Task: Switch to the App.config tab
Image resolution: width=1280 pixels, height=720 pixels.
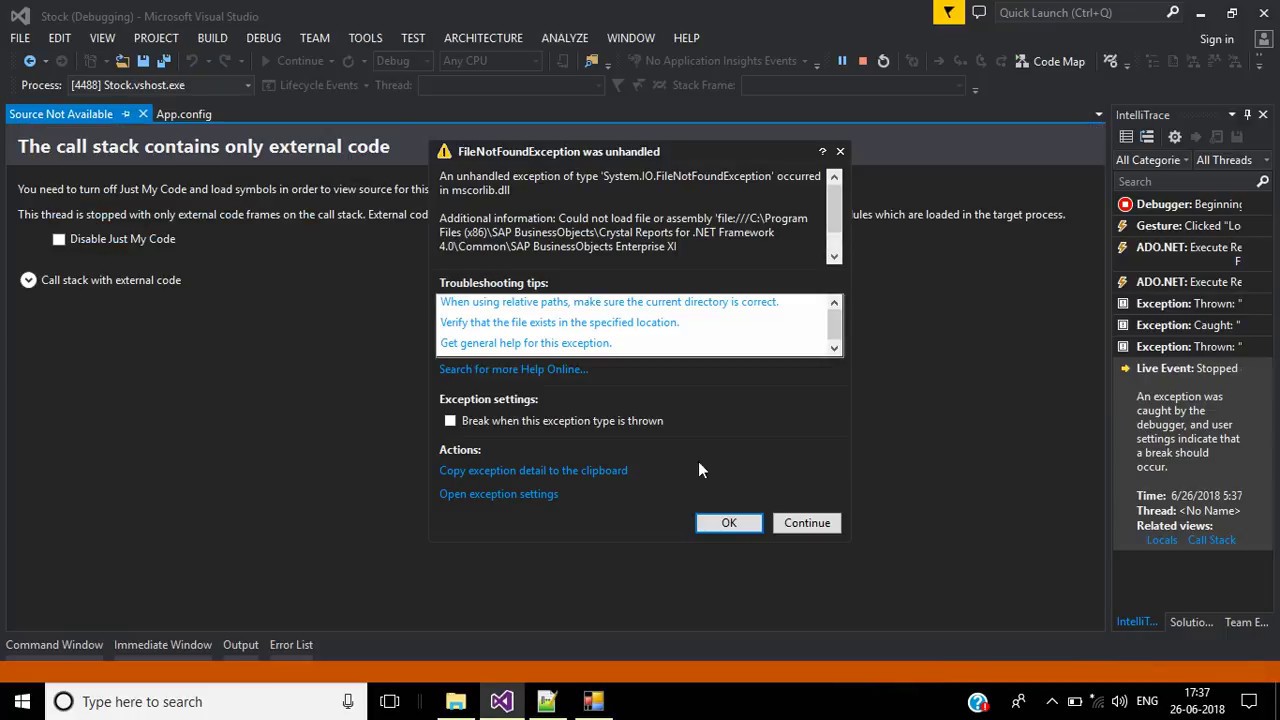Action: click(x=184, y=114)
